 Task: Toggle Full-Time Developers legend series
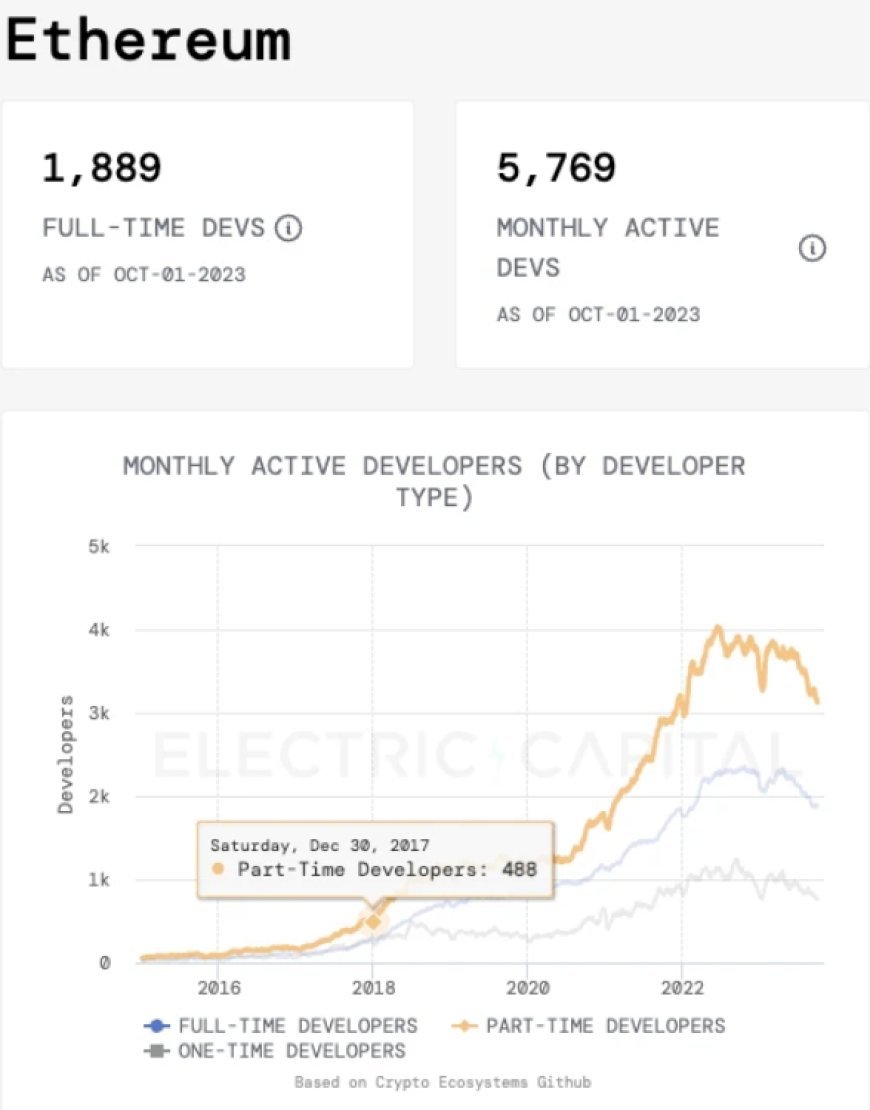point(280,1025)
